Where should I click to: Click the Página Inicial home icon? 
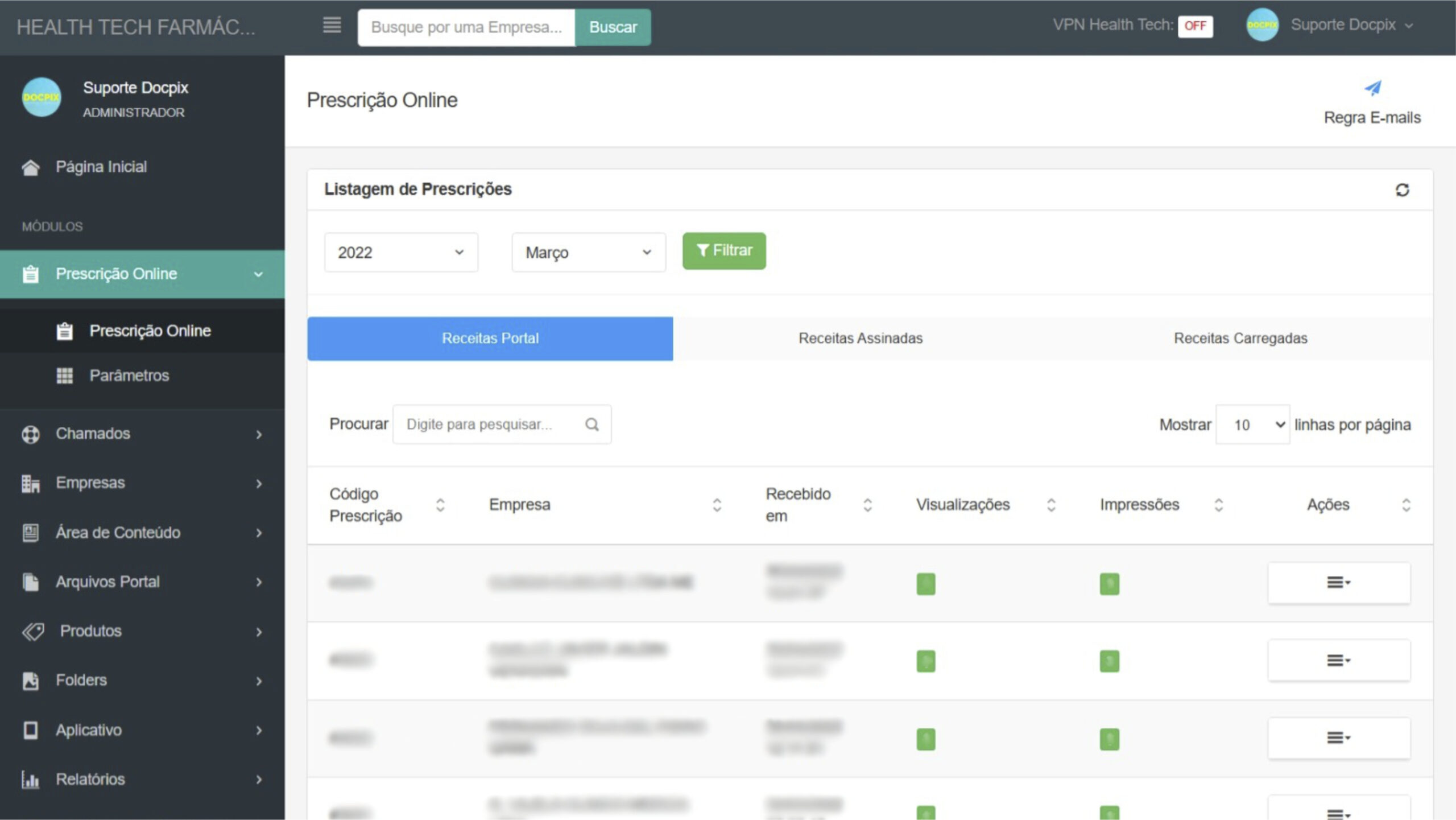31,167
